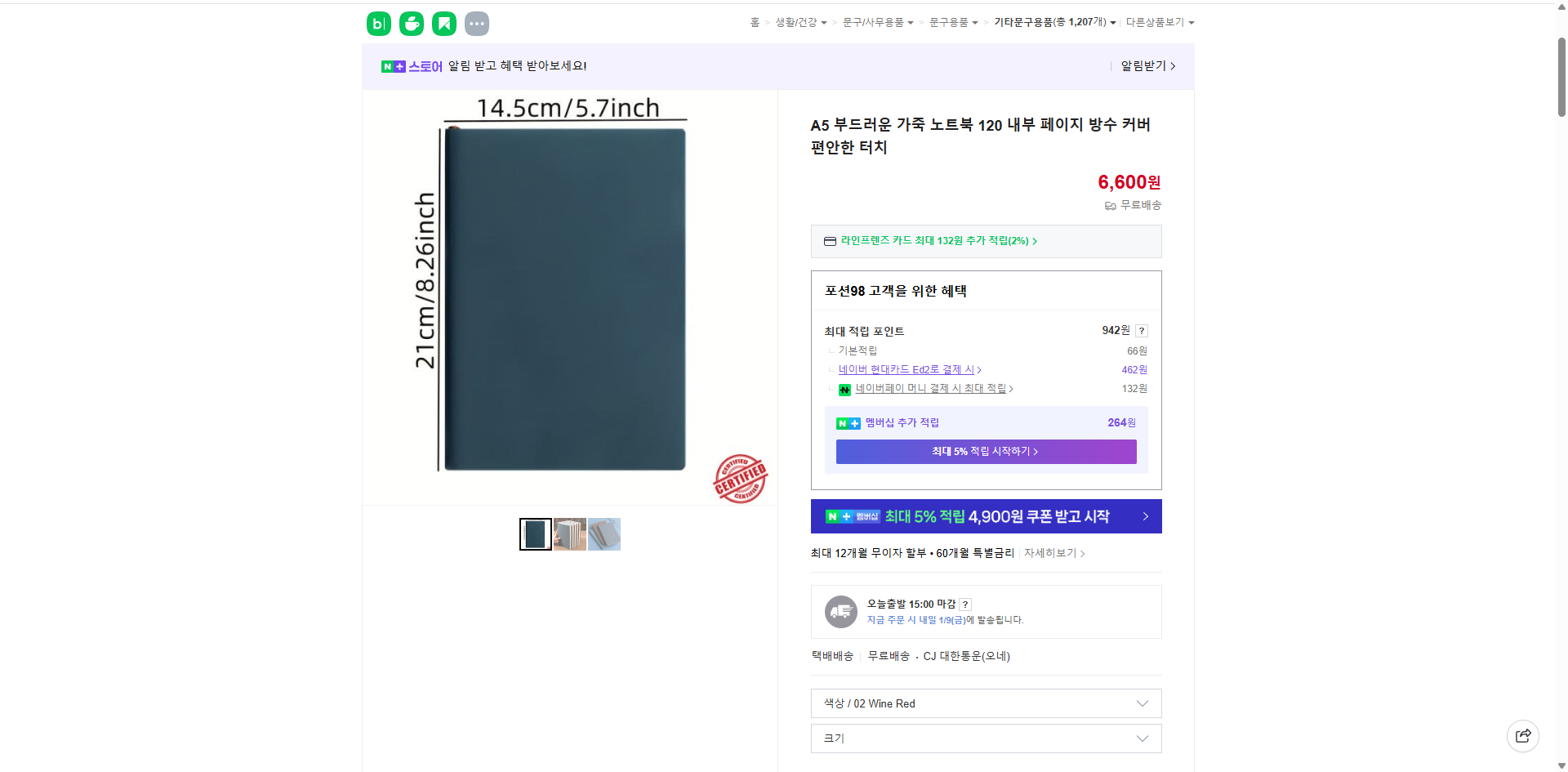The image size is (1568, 772).
Task: Click the N Pay icon beside 네이버페이 머니
Action: click(x=845, y=389)
